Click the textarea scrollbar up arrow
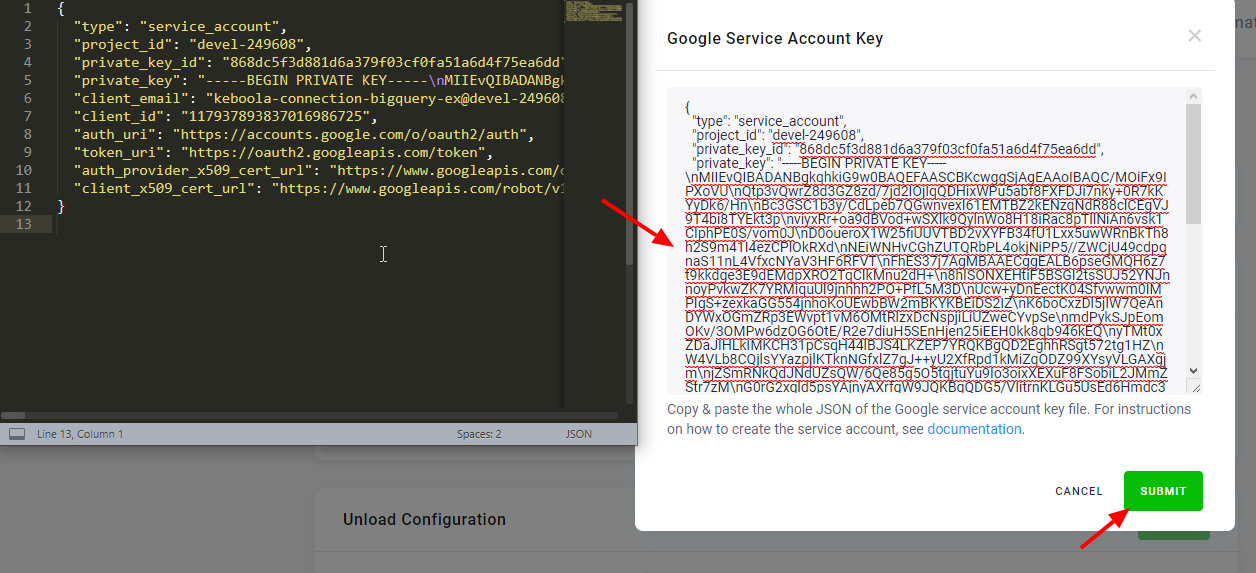Image resolution: width=1256 pixels, height=573 pixels. 1194,96
